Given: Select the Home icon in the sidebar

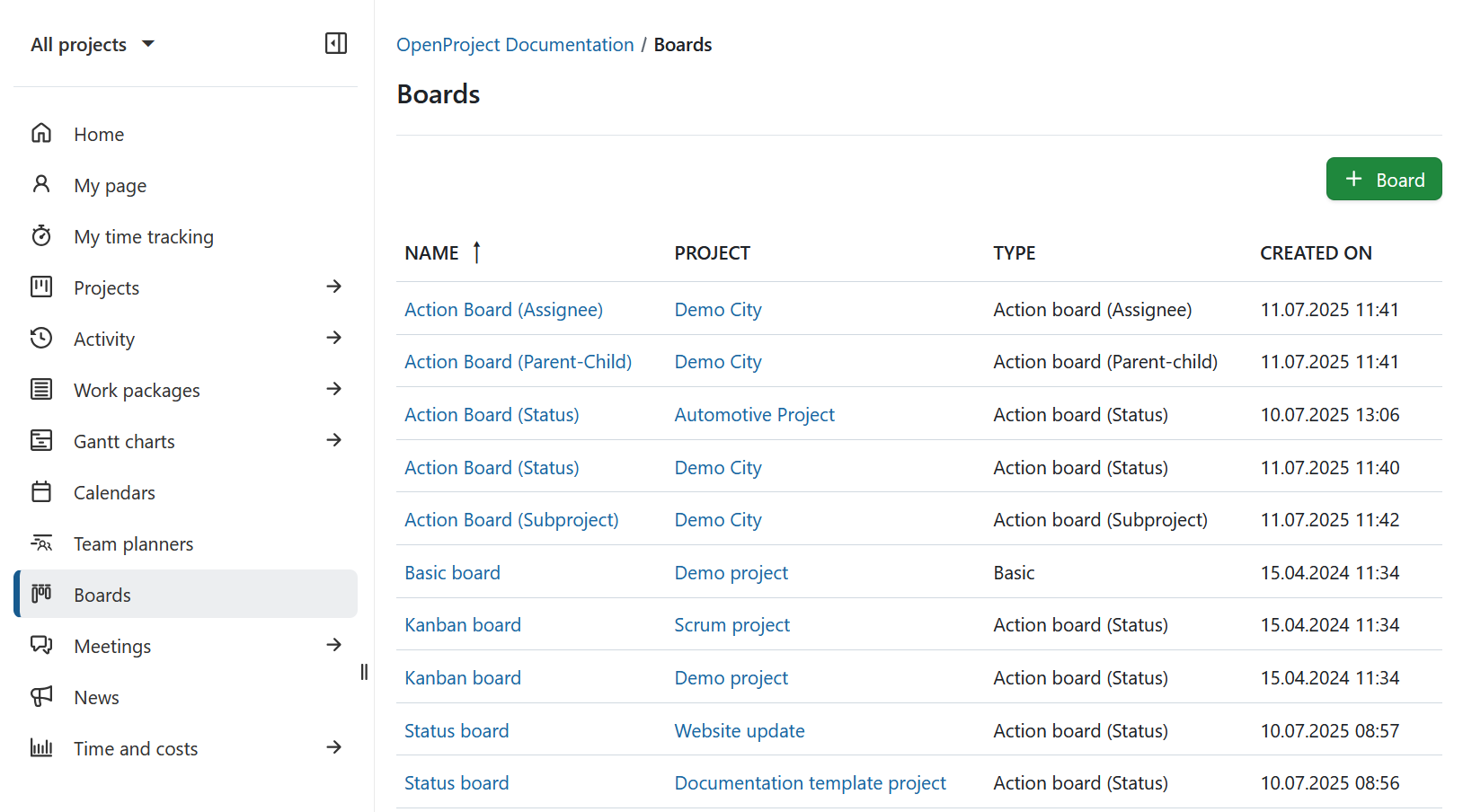Looking at the screenshot, I should point(41,133).
